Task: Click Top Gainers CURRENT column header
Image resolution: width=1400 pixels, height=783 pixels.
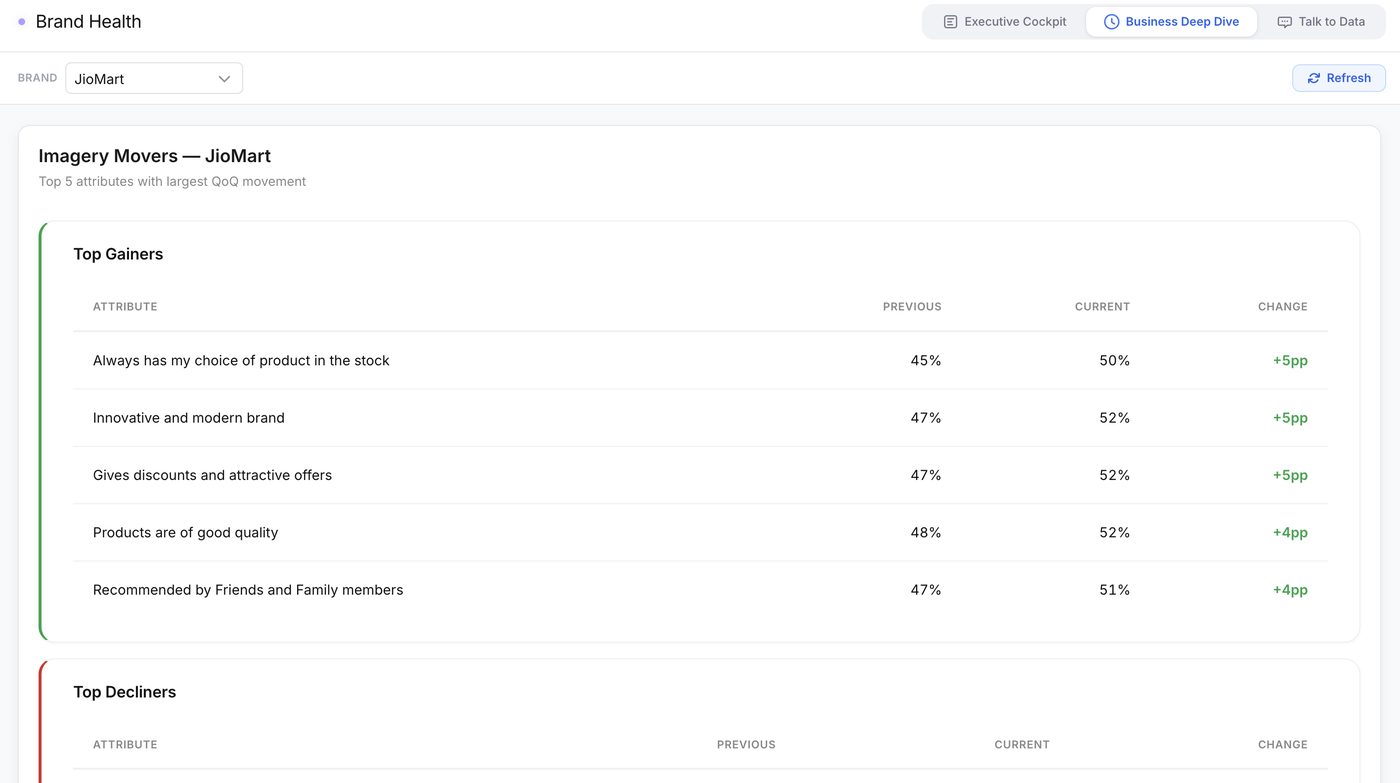Action: [x=1102, y=307]
